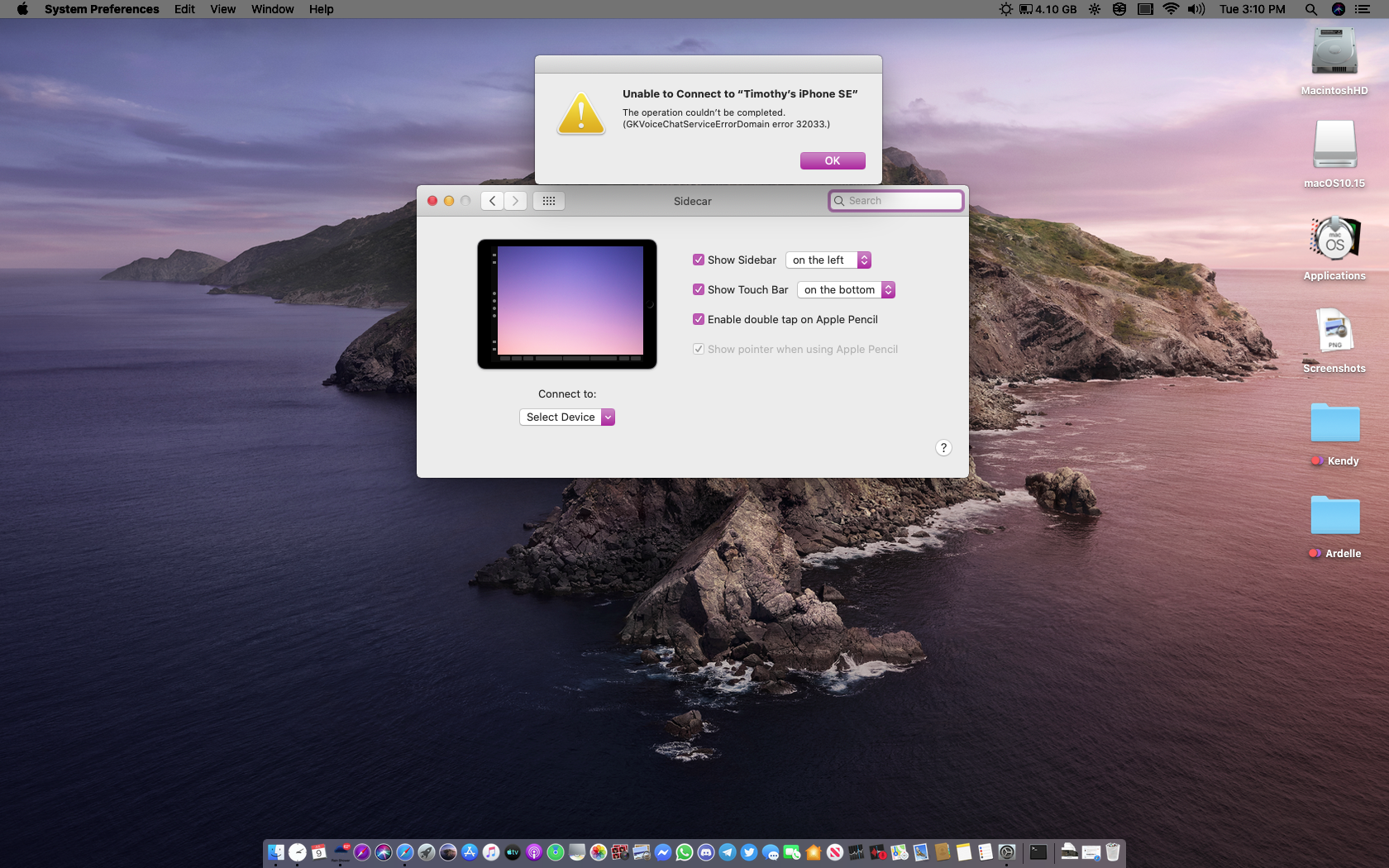Click the iPad preview image
The height and width of the screenshot is (868, 1389).
click(x=567, y=304)
